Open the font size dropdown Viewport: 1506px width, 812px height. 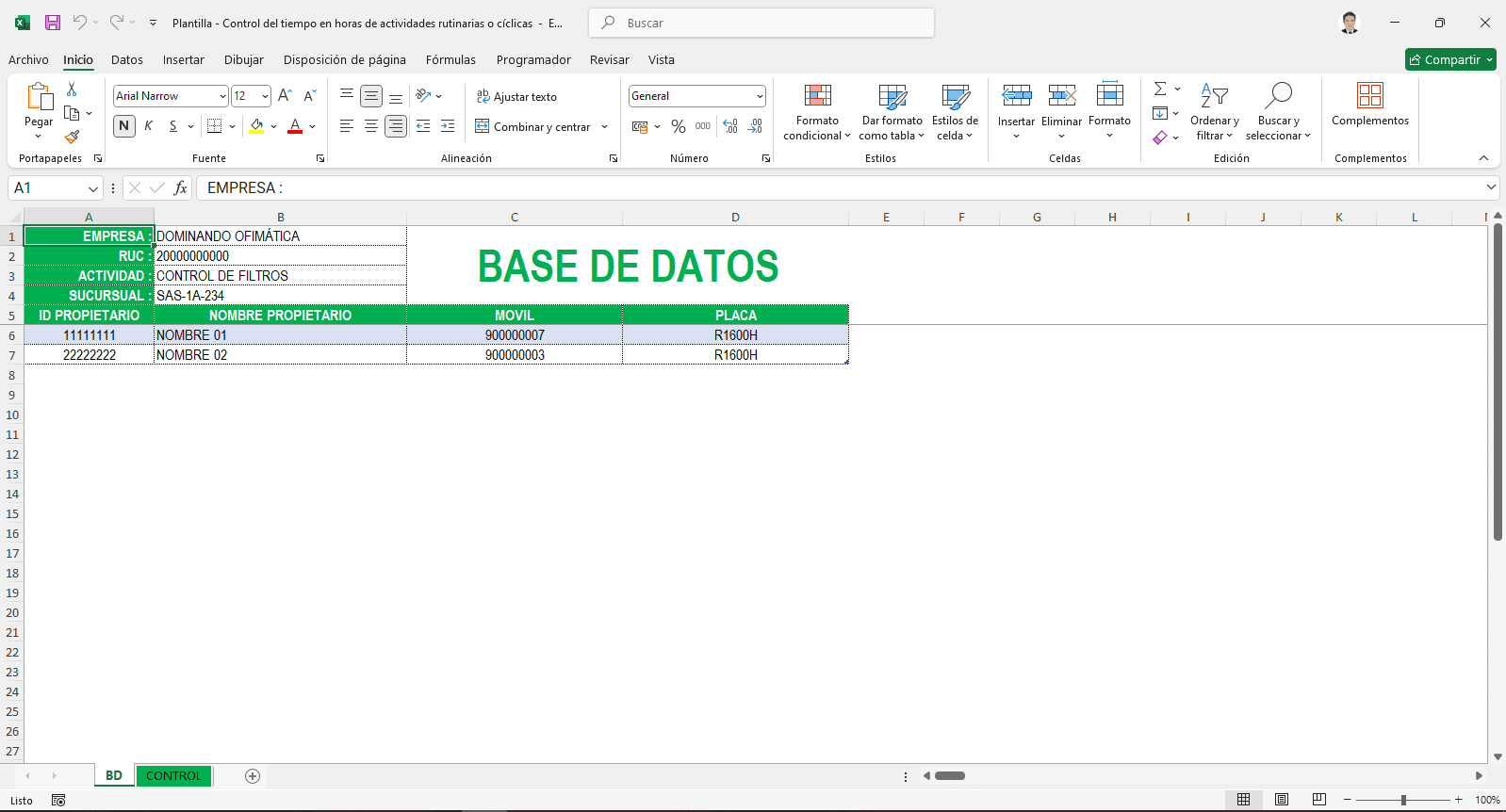[265, 96]
